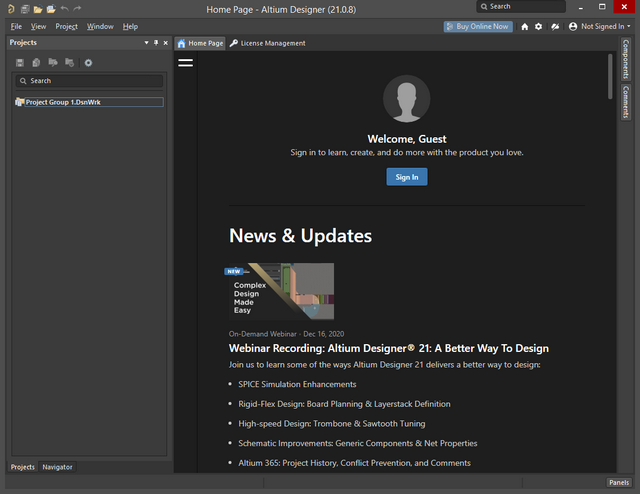Open the Project menu
The image size is (640, 494).
coord(66,26)
